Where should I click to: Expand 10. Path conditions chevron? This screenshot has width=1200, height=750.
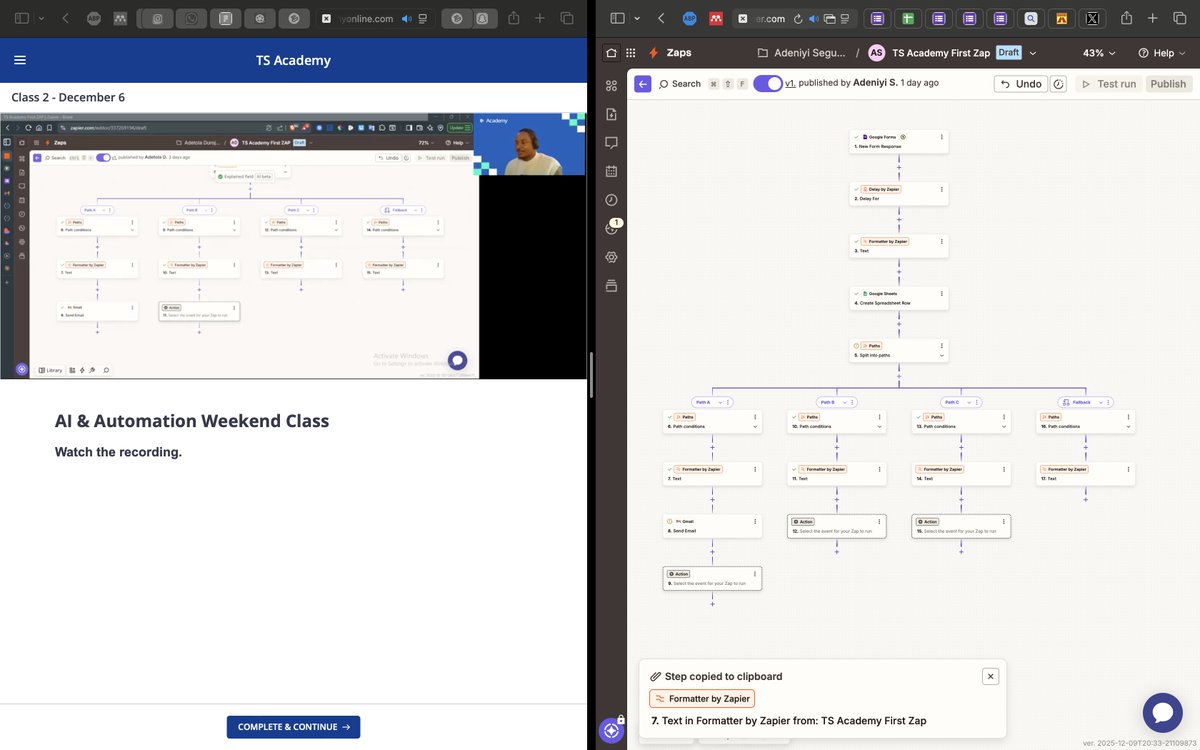tap(880, 427)
